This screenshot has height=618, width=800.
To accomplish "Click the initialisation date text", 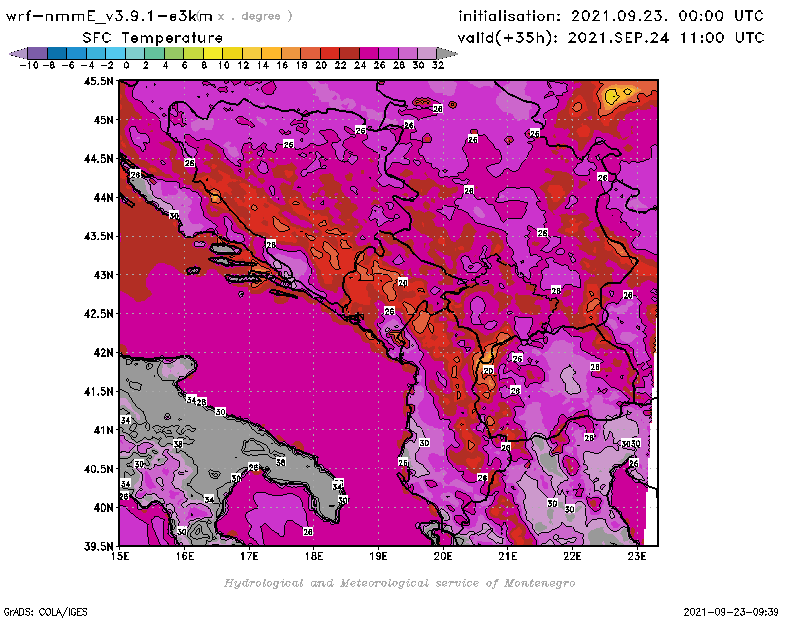I will tap(610, 16).
